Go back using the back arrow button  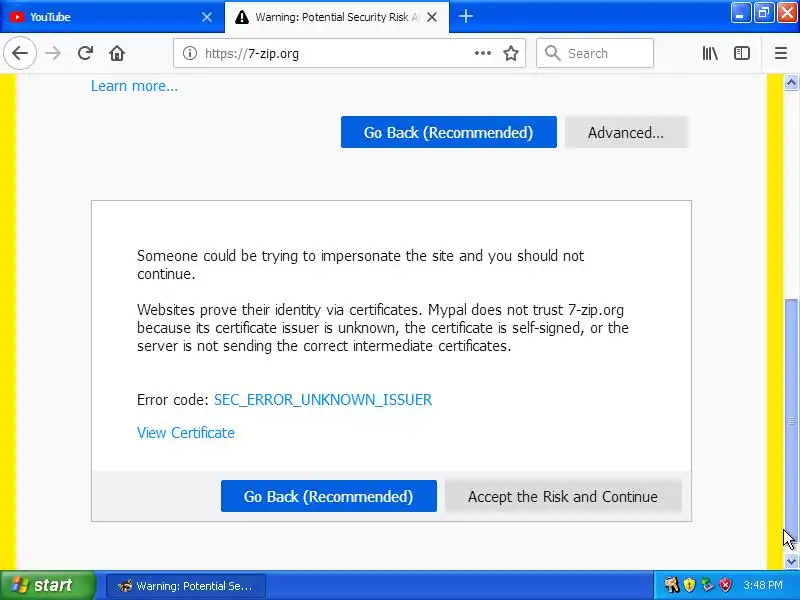[20, 53]
